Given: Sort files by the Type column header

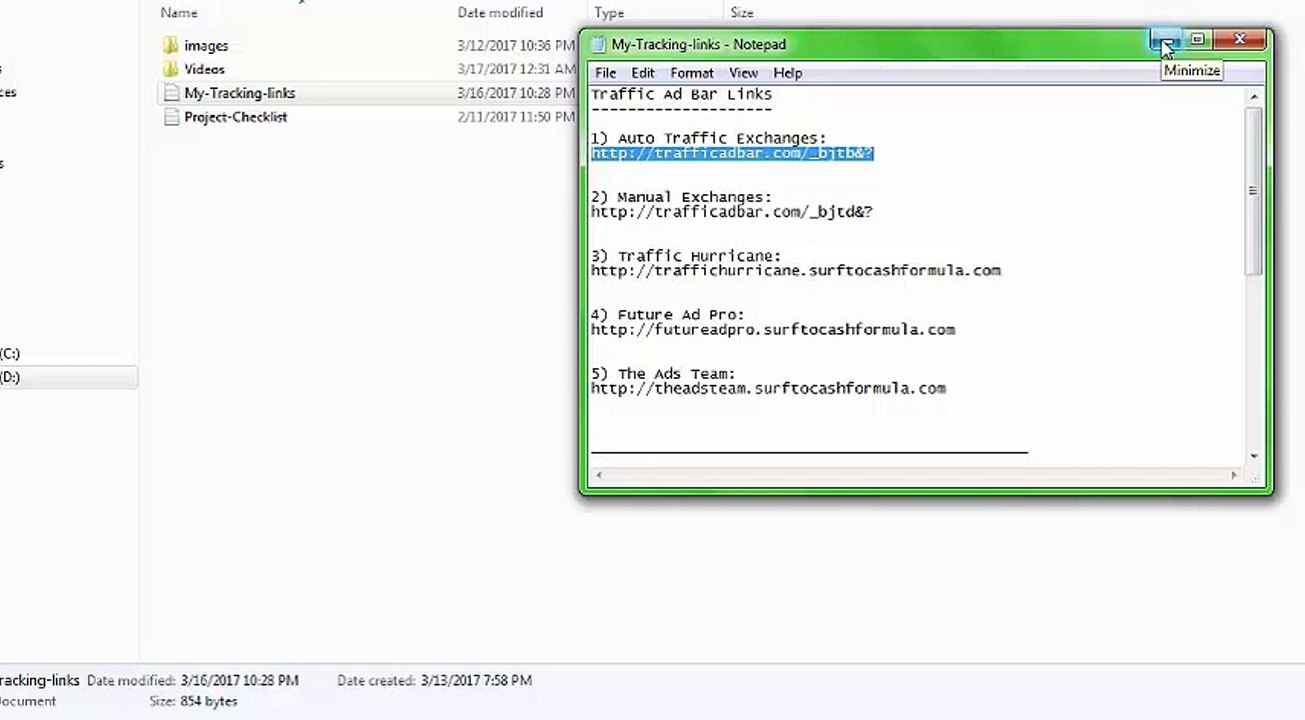Looking at the screenshot, I should coord(609,13).
